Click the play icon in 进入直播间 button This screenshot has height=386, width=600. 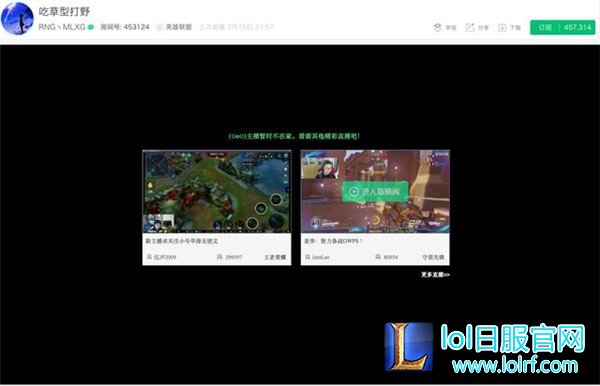[x=354, y=191]
